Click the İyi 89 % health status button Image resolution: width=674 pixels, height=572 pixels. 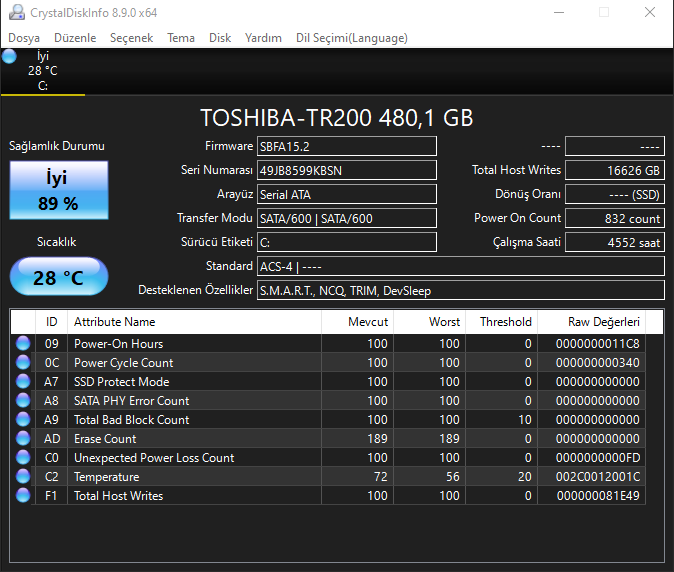pyautogui.click(x=59, y=190)
